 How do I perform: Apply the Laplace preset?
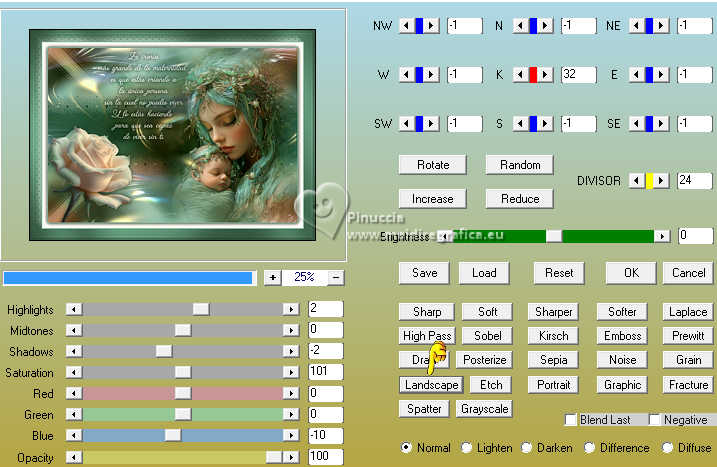click(688, 312)
